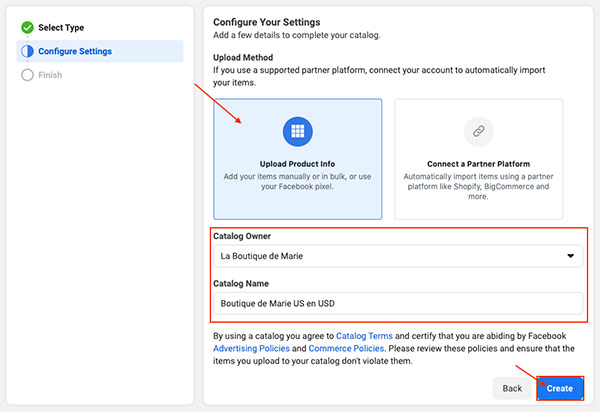This screenshot has width=600, height=412.
Task: Click the blue grid Upload Product Info icon
Action: click(x=297, y=132)
